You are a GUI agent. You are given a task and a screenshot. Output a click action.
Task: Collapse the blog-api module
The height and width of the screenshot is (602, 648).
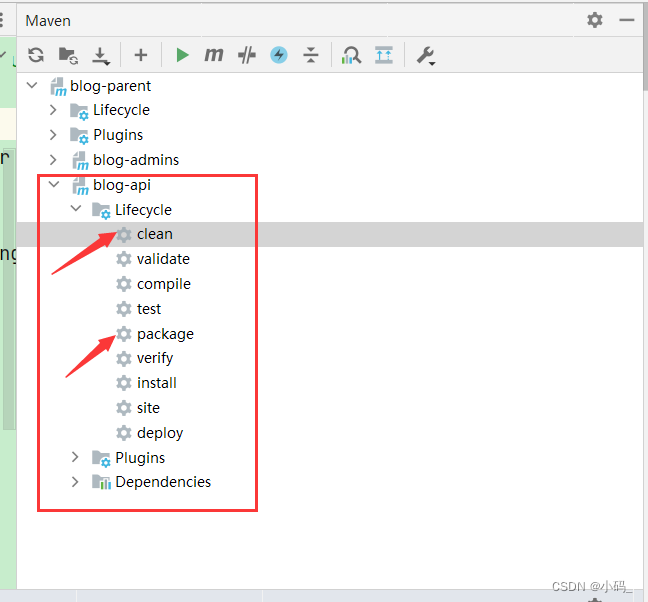tap(54, 184)
